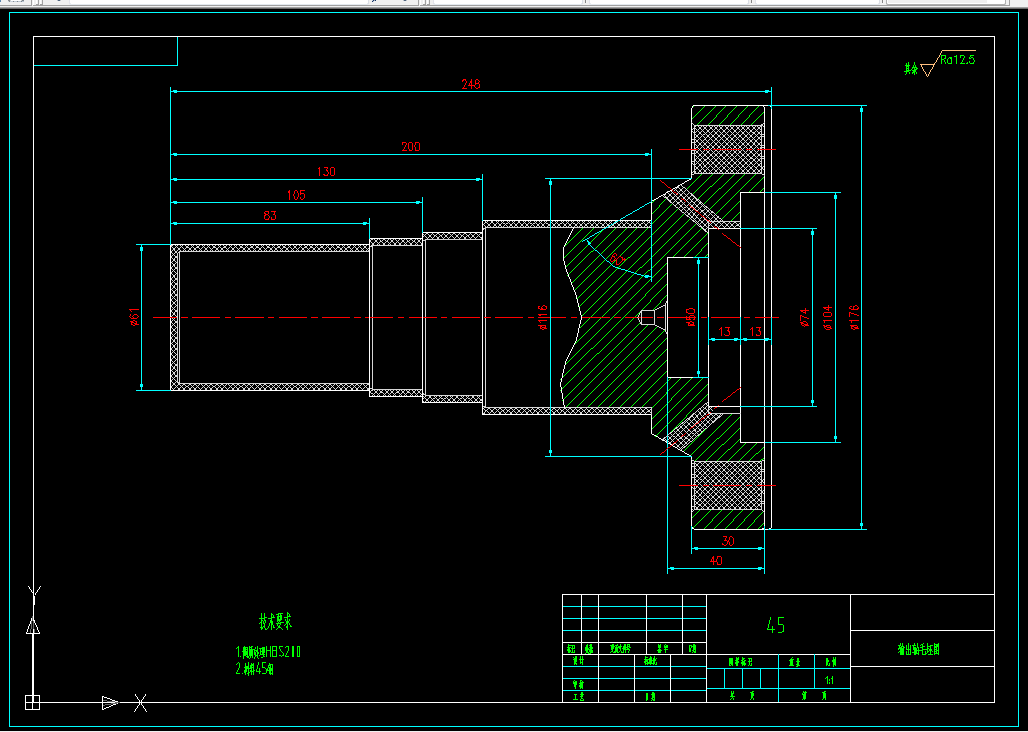Select the ø50 bore diameter text
The width and height of the screenshot is (1028, 732).
[690, 317]
